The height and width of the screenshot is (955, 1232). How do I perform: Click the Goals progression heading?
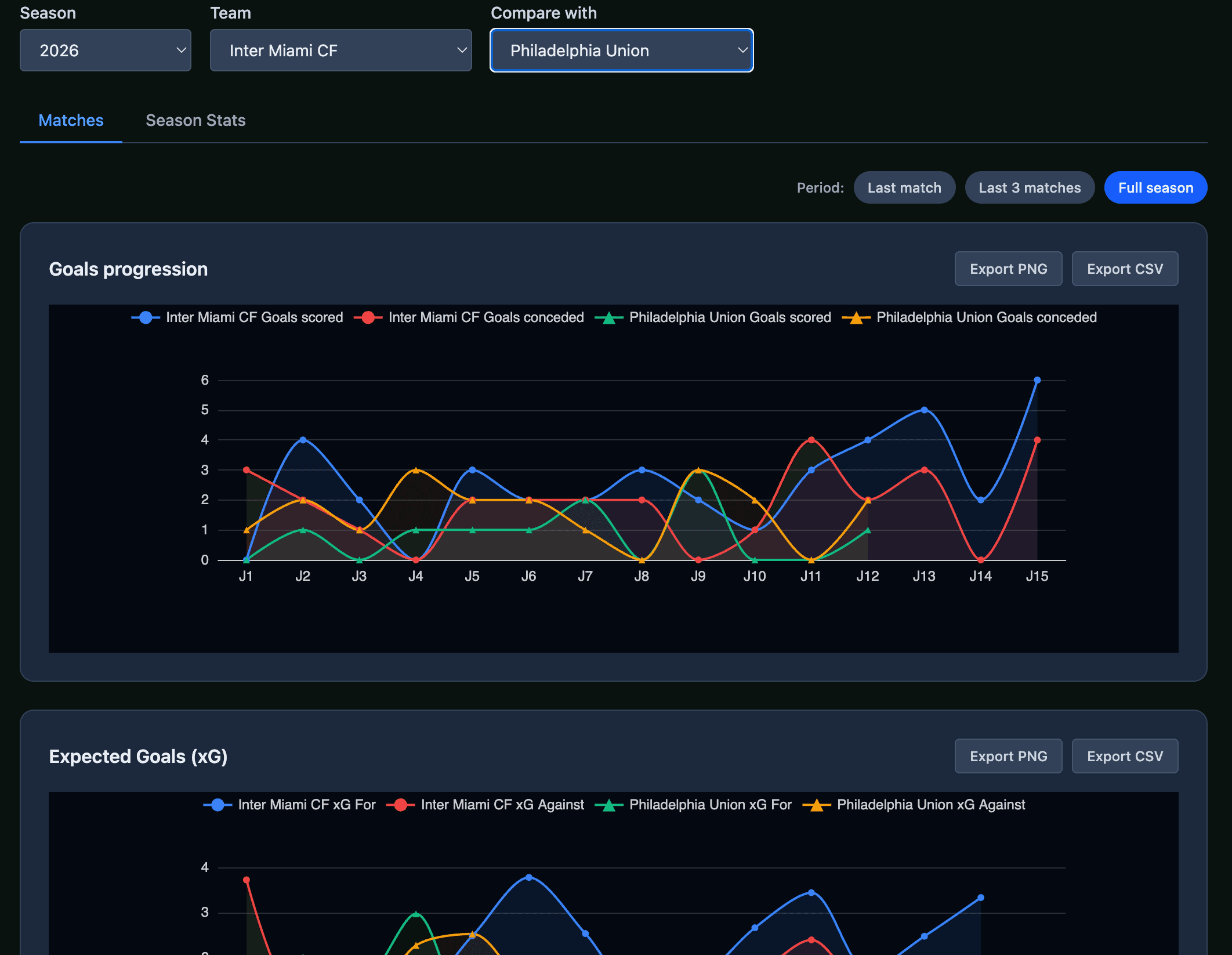128,269
